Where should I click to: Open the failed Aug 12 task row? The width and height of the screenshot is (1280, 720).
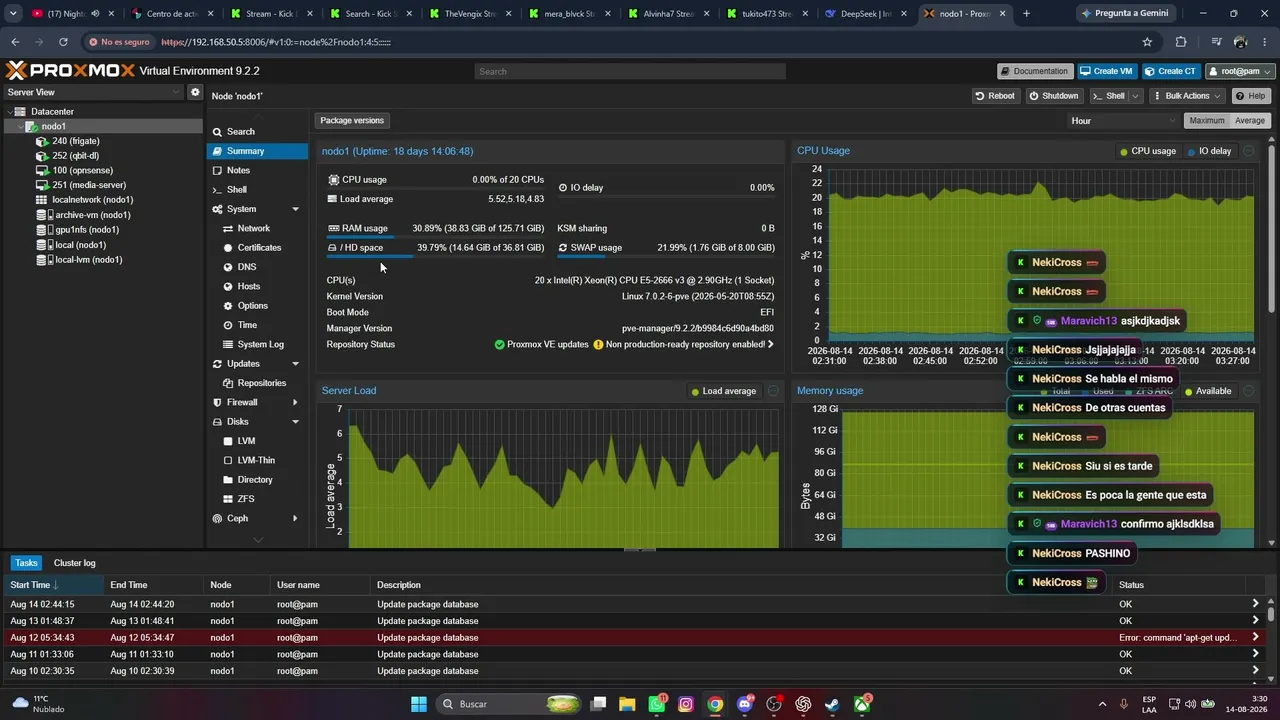[635, 637]
